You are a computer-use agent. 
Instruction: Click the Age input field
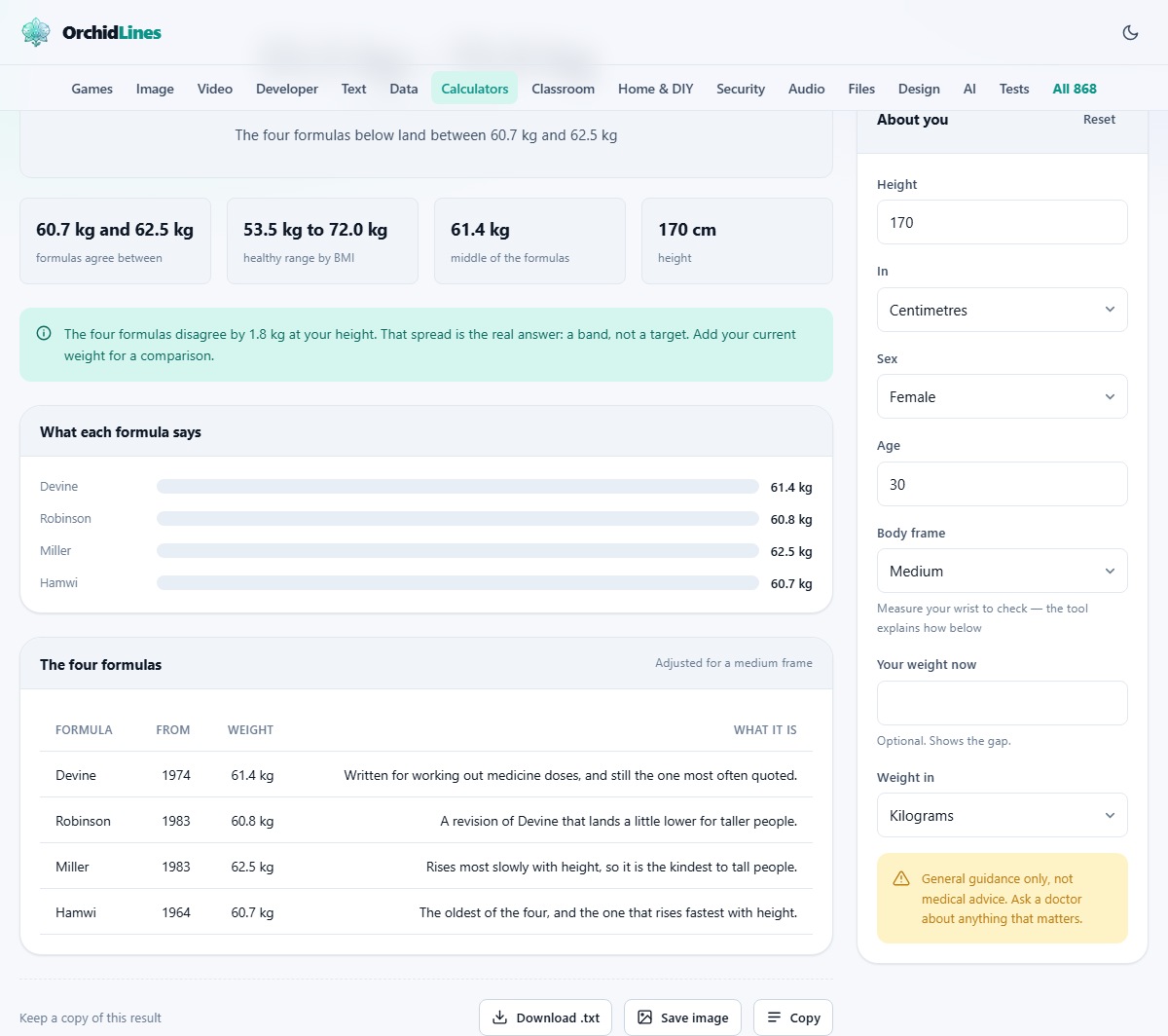click(x=1003, y=484)
